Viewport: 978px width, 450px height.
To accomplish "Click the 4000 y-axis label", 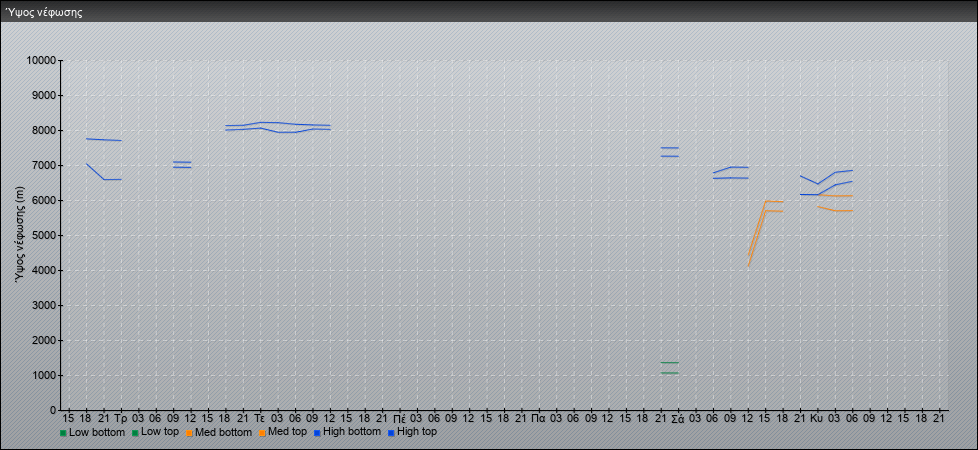I will point(44,270).
